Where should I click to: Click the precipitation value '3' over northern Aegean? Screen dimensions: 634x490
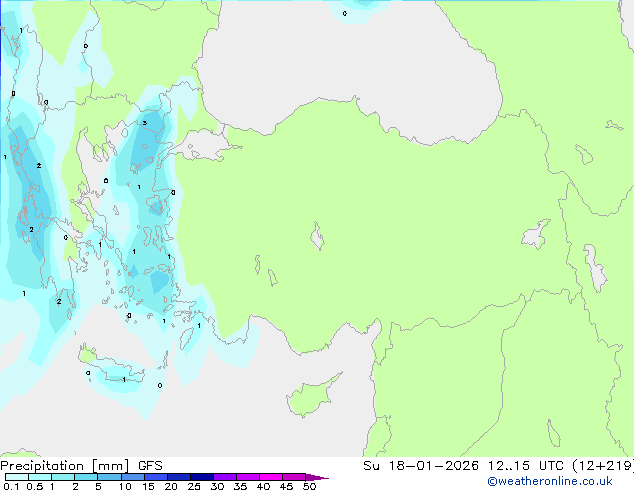tap(144, 123)
